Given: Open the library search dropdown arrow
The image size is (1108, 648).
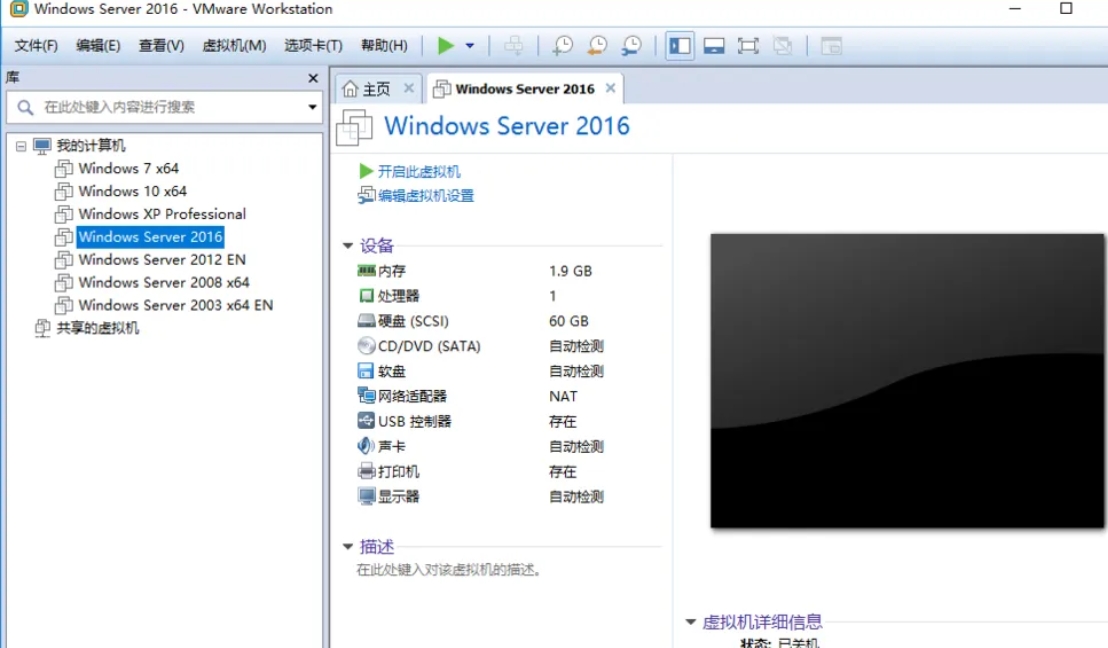Looking at the screenshot, I should (312, 107).
